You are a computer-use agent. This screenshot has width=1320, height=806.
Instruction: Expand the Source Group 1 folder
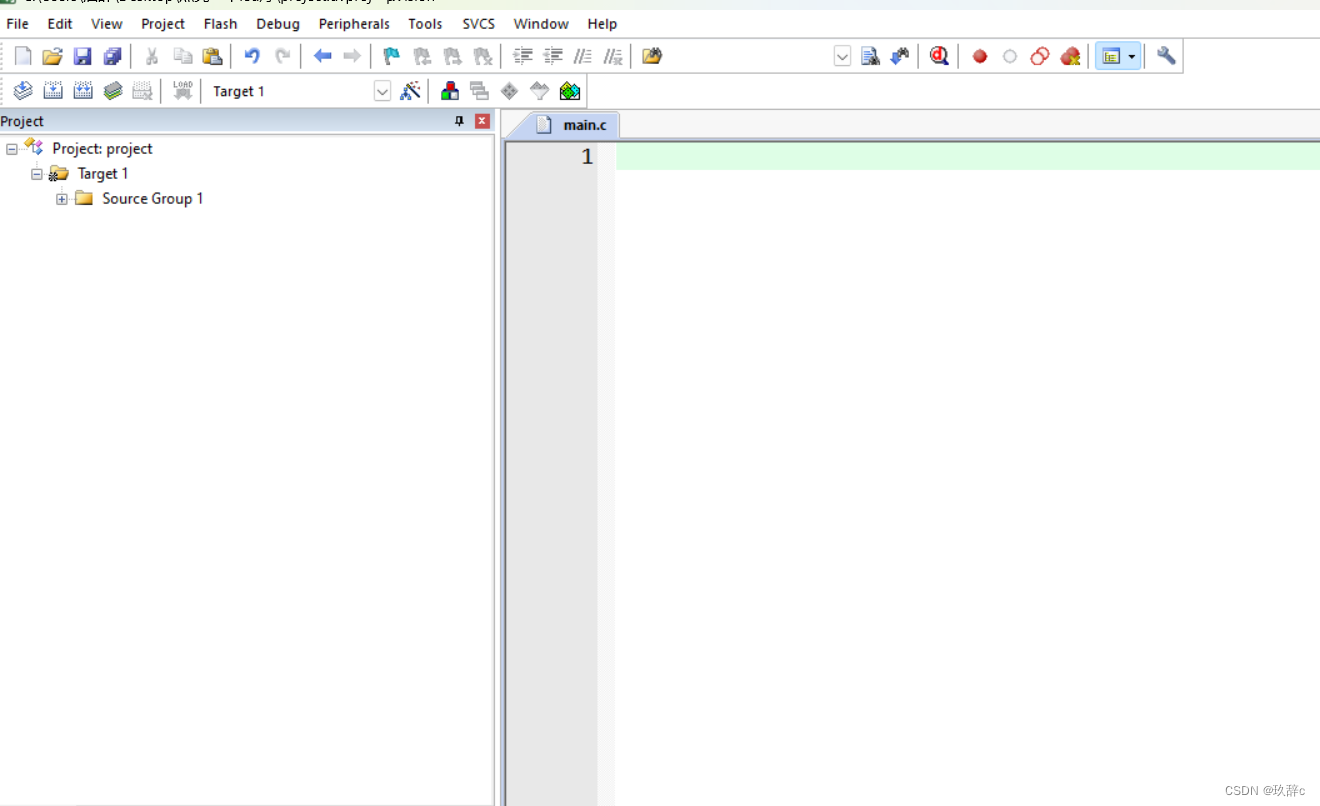(x=62, y=199)
